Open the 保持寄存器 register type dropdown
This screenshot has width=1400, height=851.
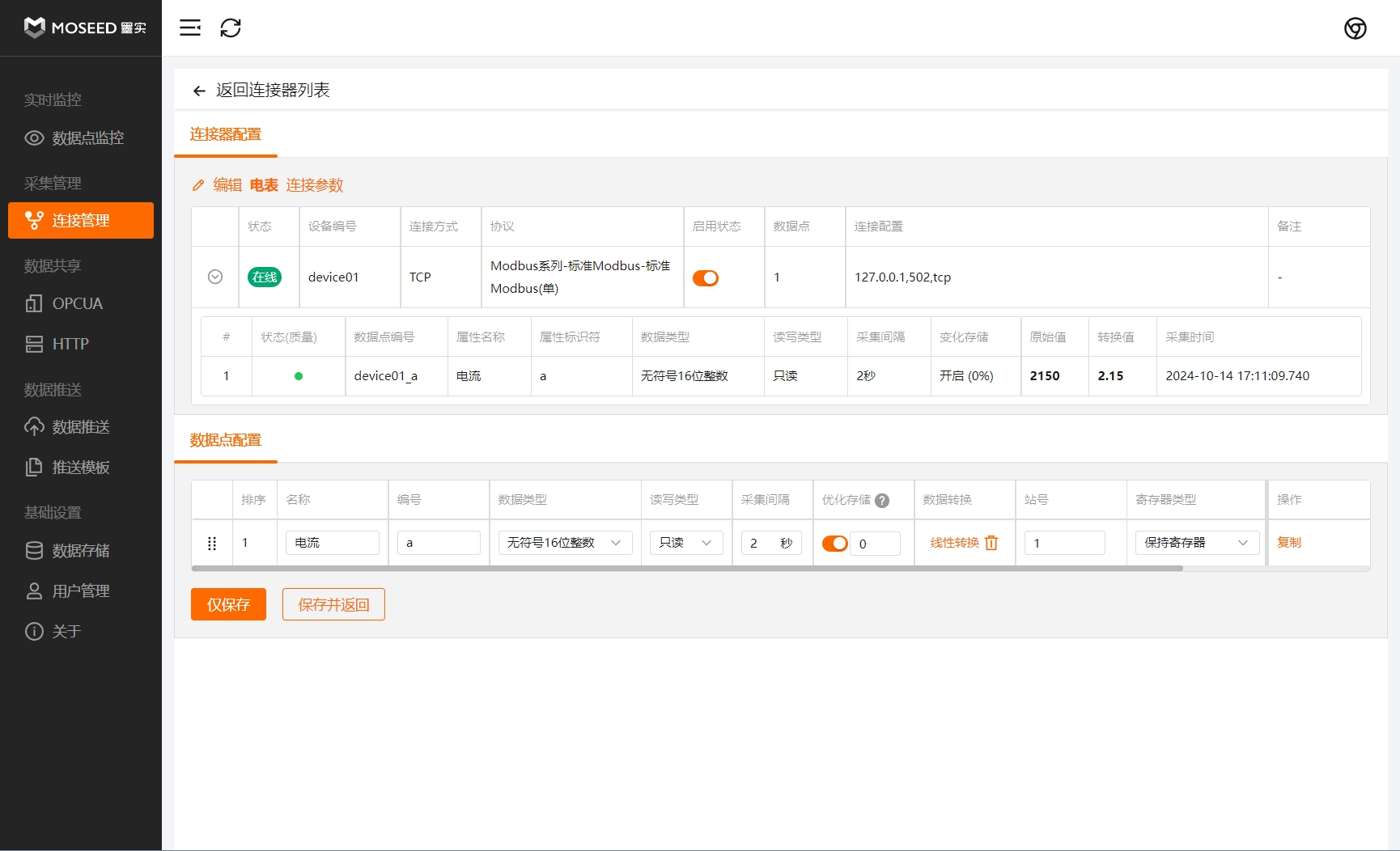tap(1197, 543)
